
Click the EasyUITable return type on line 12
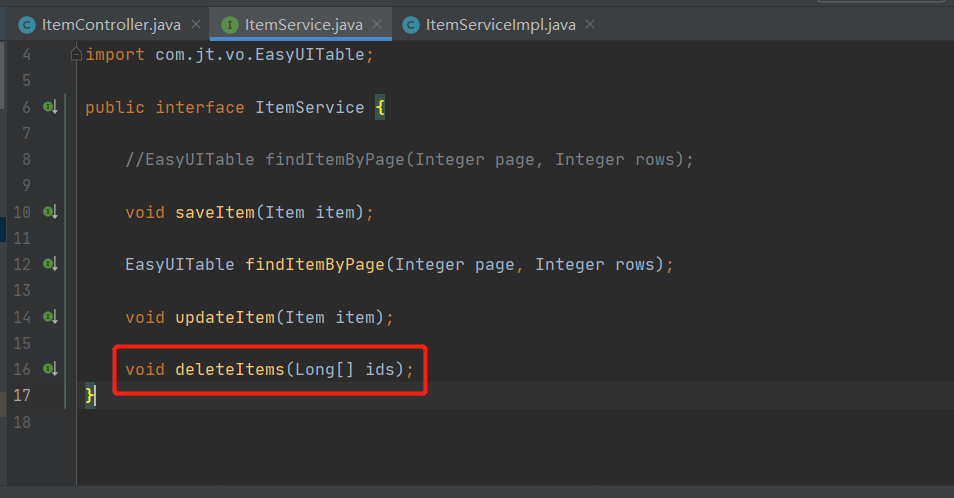pyautogui.click(x=179, y=265)
